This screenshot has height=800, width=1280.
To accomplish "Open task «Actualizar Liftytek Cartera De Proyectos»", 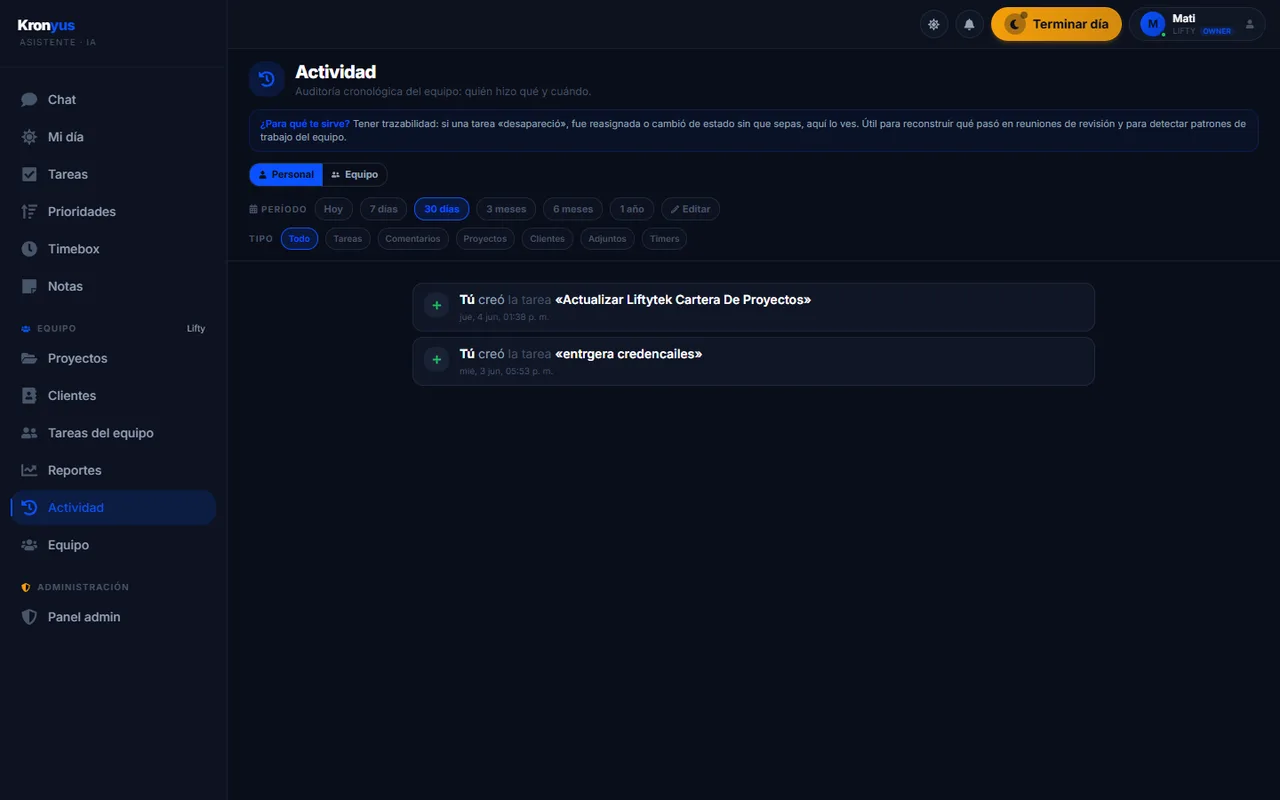I will pyautogui.click(x=683, y=300).
